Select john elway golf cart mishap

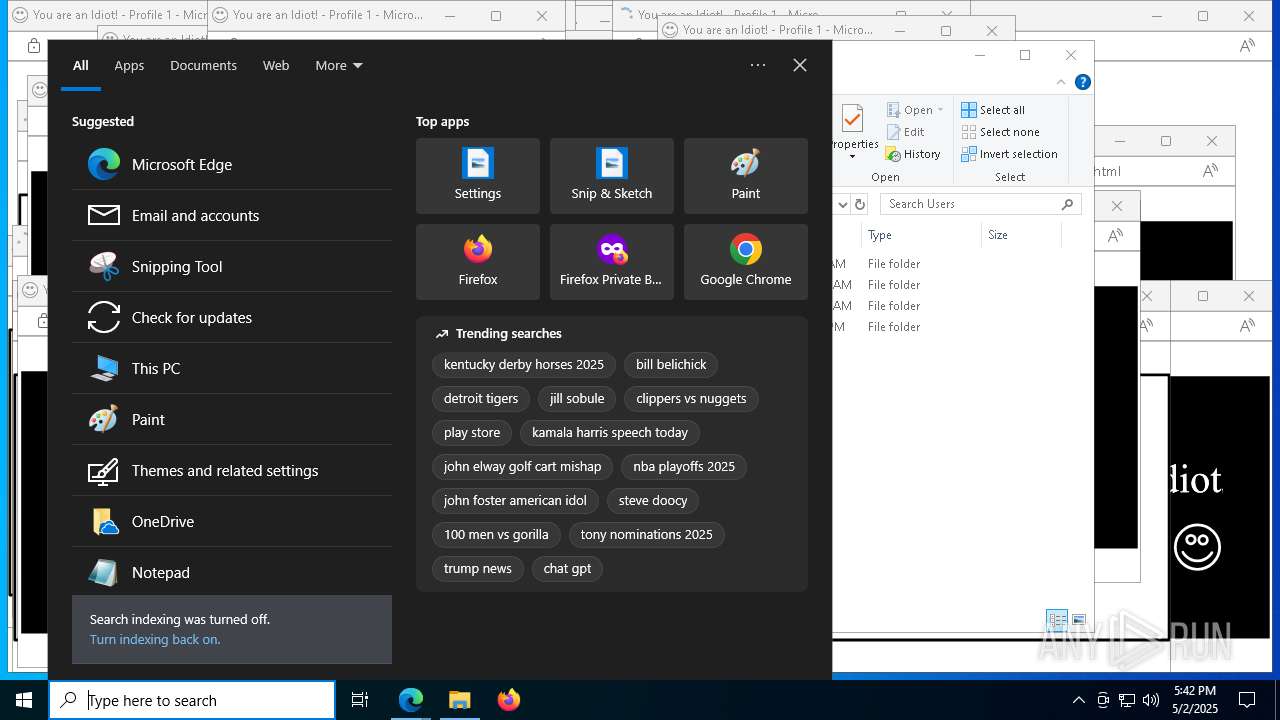[x=523, y=467]
